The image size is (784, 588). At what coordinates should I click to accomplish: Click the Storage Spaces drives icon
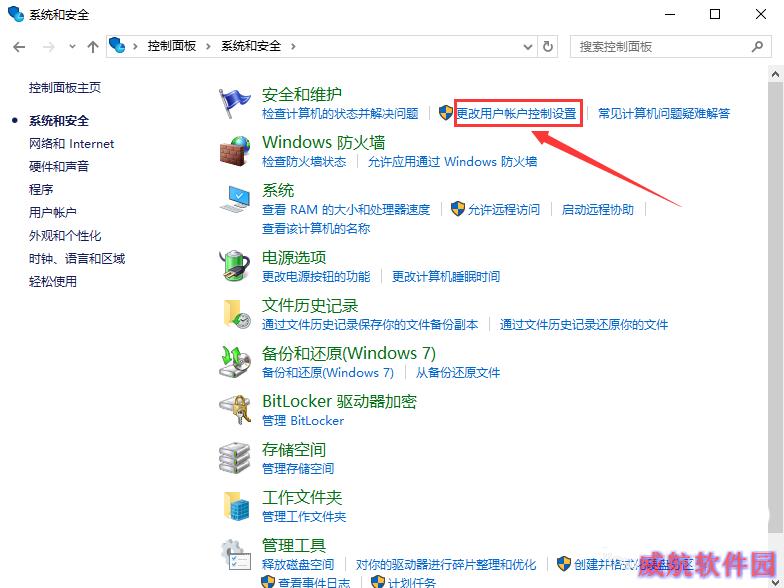click(234, 458)
